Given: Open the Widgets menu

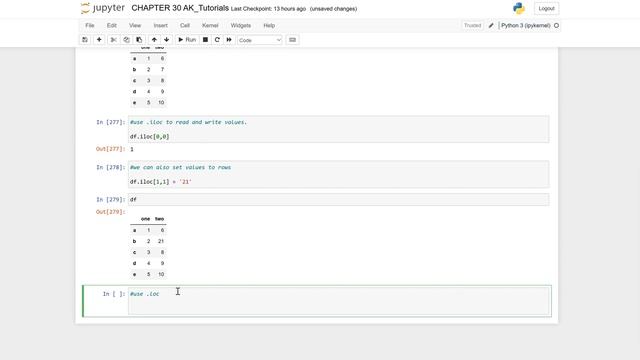Looking at the screenshot, I should point(241,25).
